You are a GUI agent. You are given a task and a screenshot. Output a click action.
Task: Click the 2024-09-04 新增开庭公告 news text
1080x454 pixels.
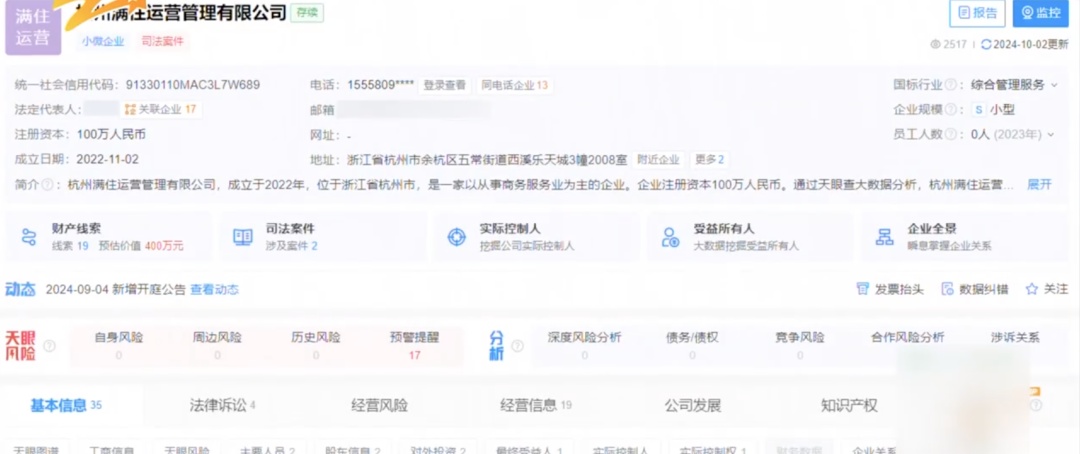(116, 289)
